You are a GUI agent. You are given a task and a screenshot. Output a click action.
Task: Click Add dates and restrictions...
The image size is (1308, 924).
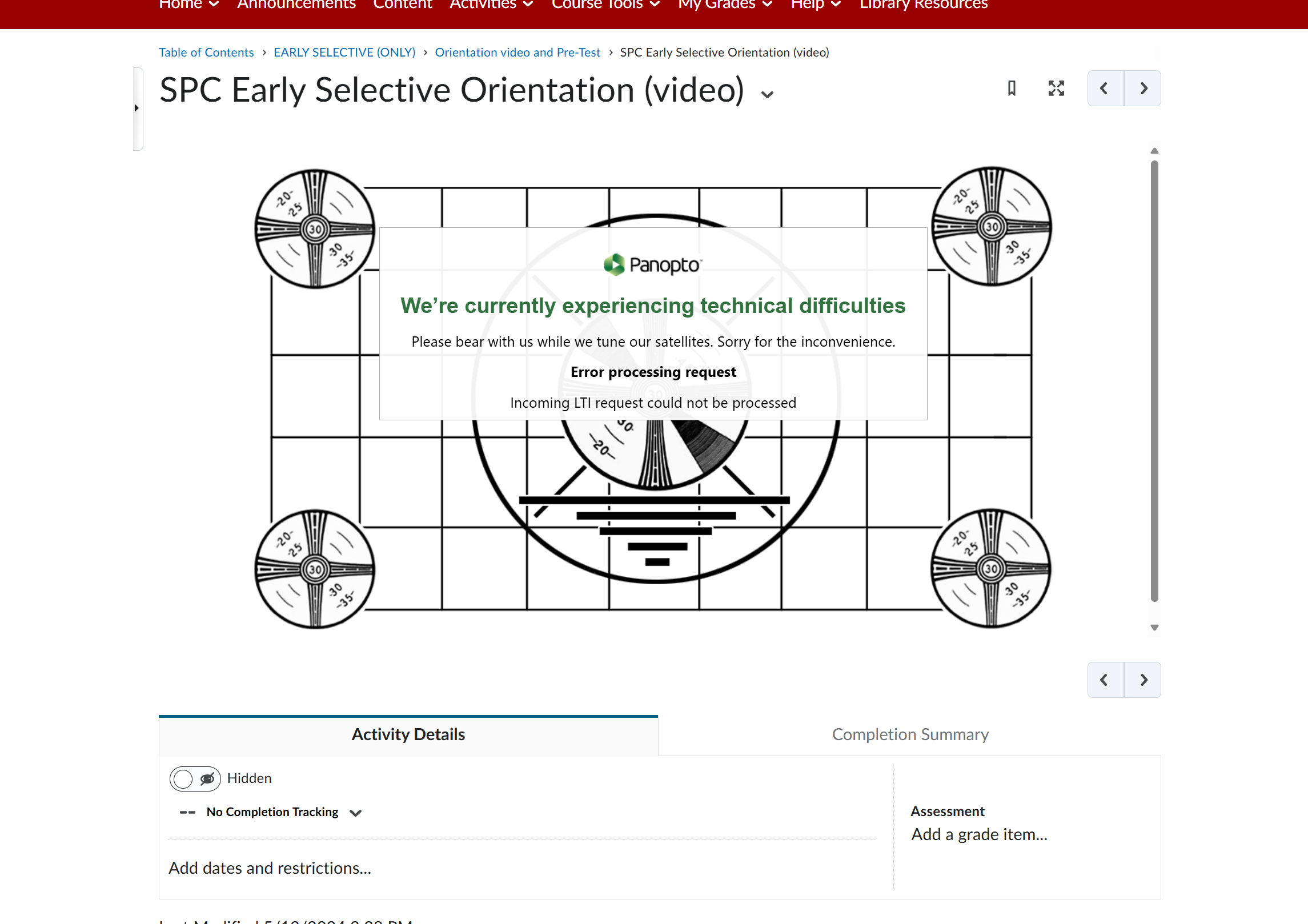click(270, 868)
